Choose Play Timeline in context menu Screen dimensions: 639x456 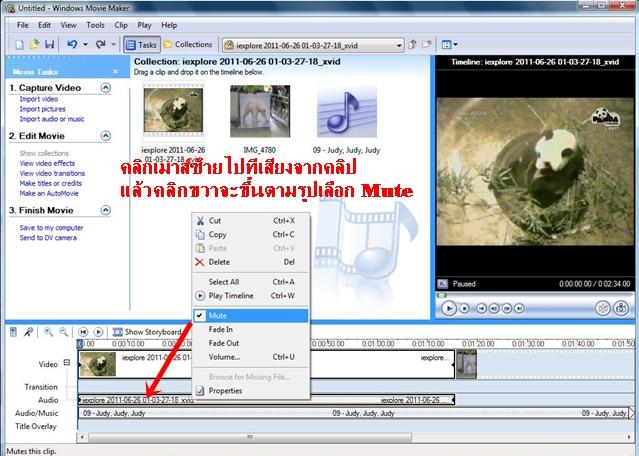tap(251, 296)
